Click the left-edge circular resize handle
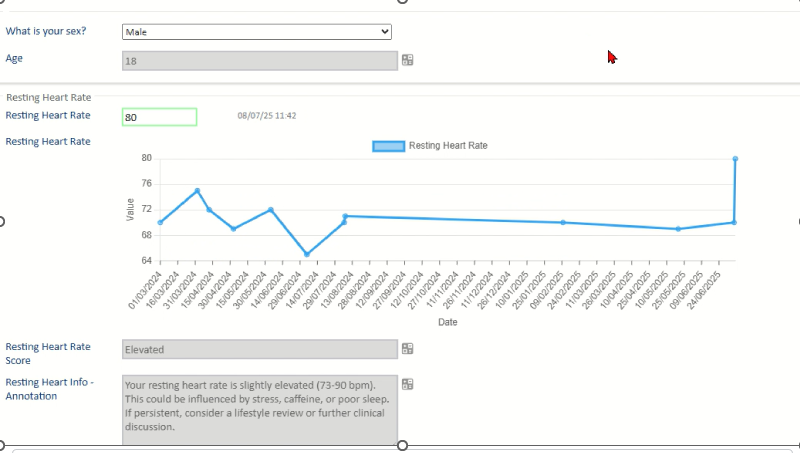Viewport: 800px width, 453px height. (2, 221)
